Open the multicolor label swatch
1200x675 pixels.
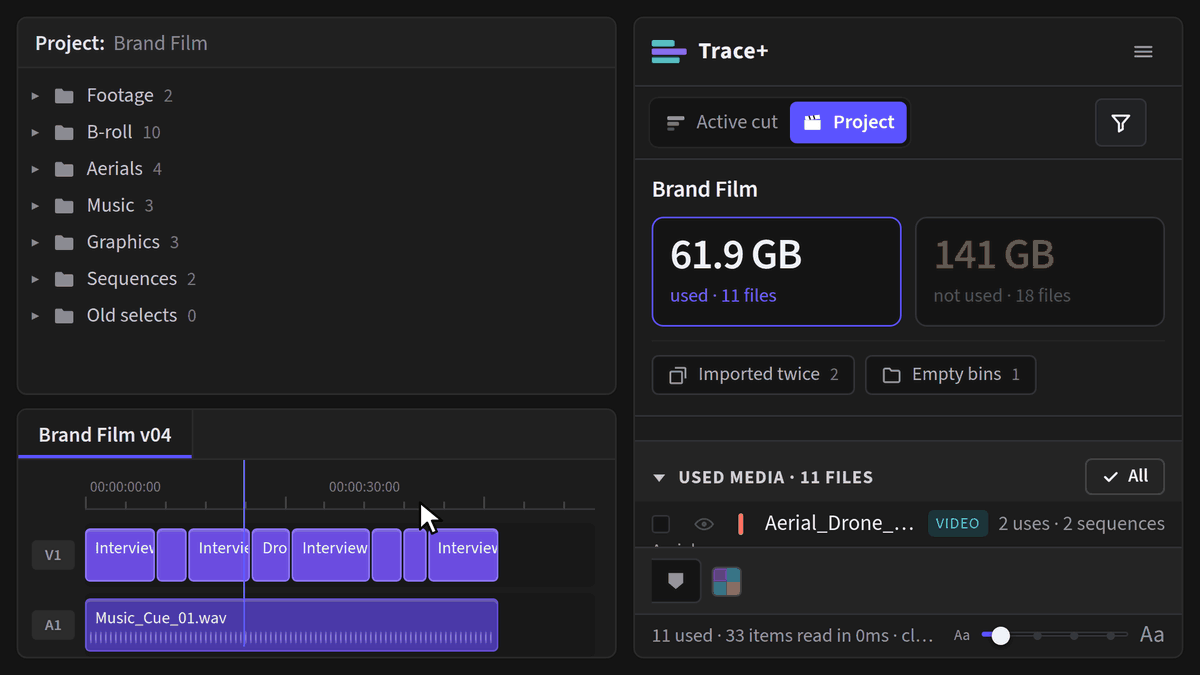726,581
